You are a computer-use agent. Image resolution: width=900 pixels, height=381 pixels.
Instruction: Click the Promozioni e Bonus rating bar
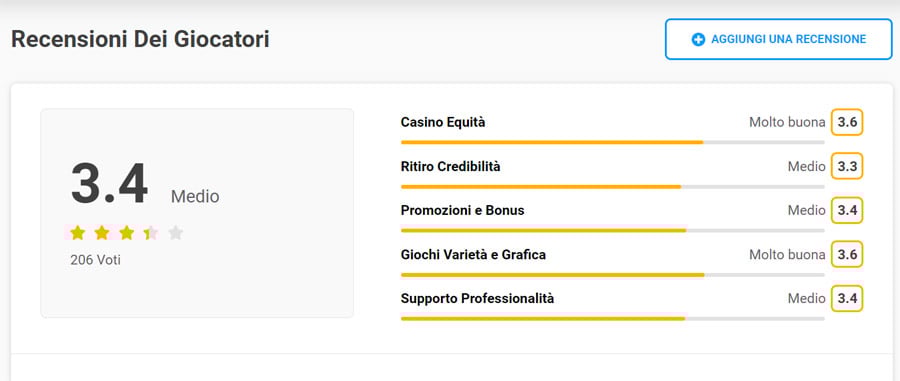(612, 230)
